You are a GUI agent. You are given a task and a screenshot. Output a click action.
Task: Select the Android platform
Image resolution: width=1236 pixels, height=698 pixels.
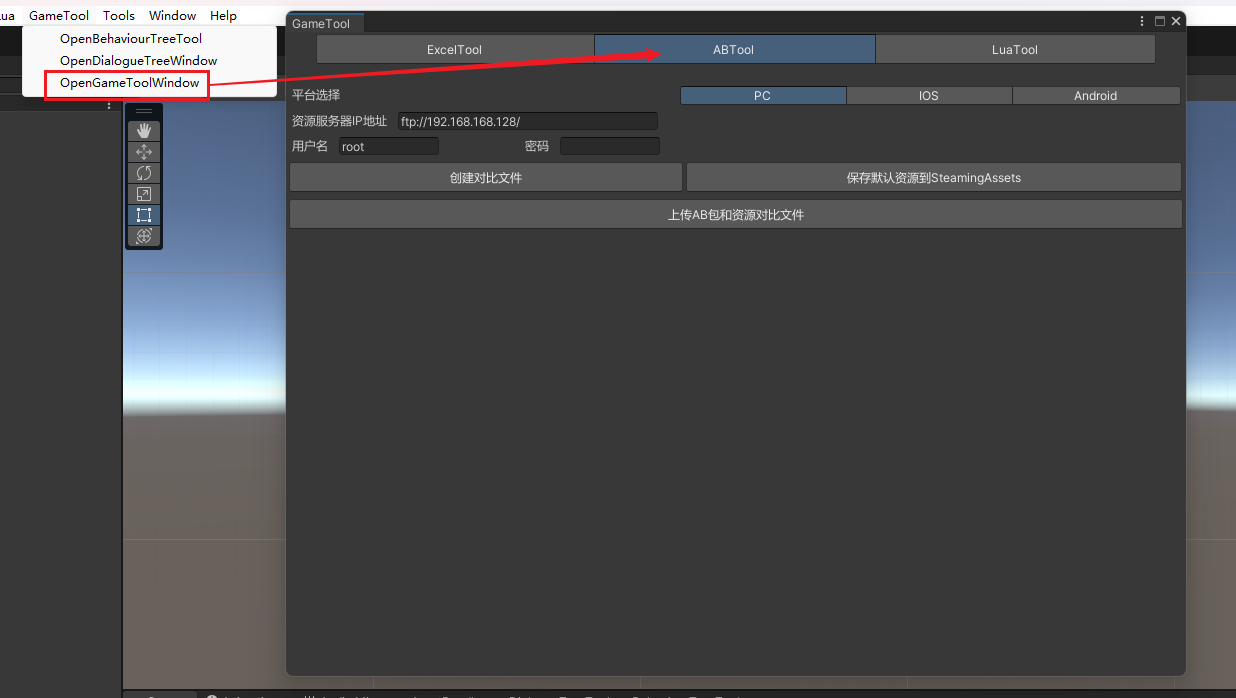pos(1095,95)
